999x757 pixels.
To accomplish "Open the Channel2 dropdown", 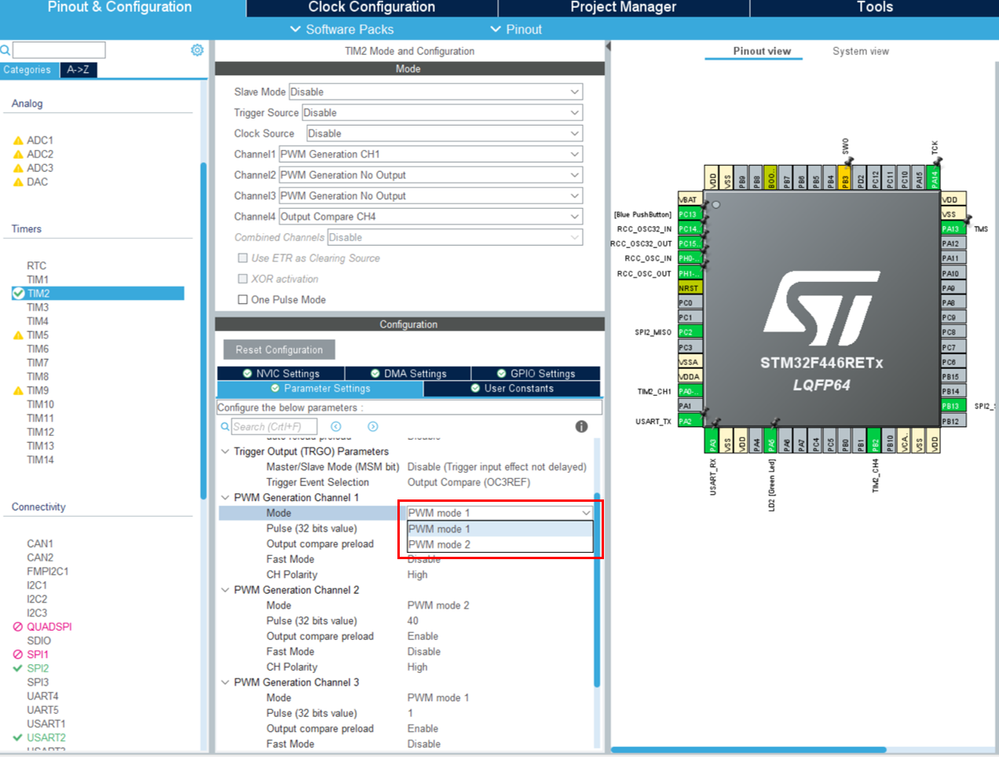I will (x=431, y=175).
